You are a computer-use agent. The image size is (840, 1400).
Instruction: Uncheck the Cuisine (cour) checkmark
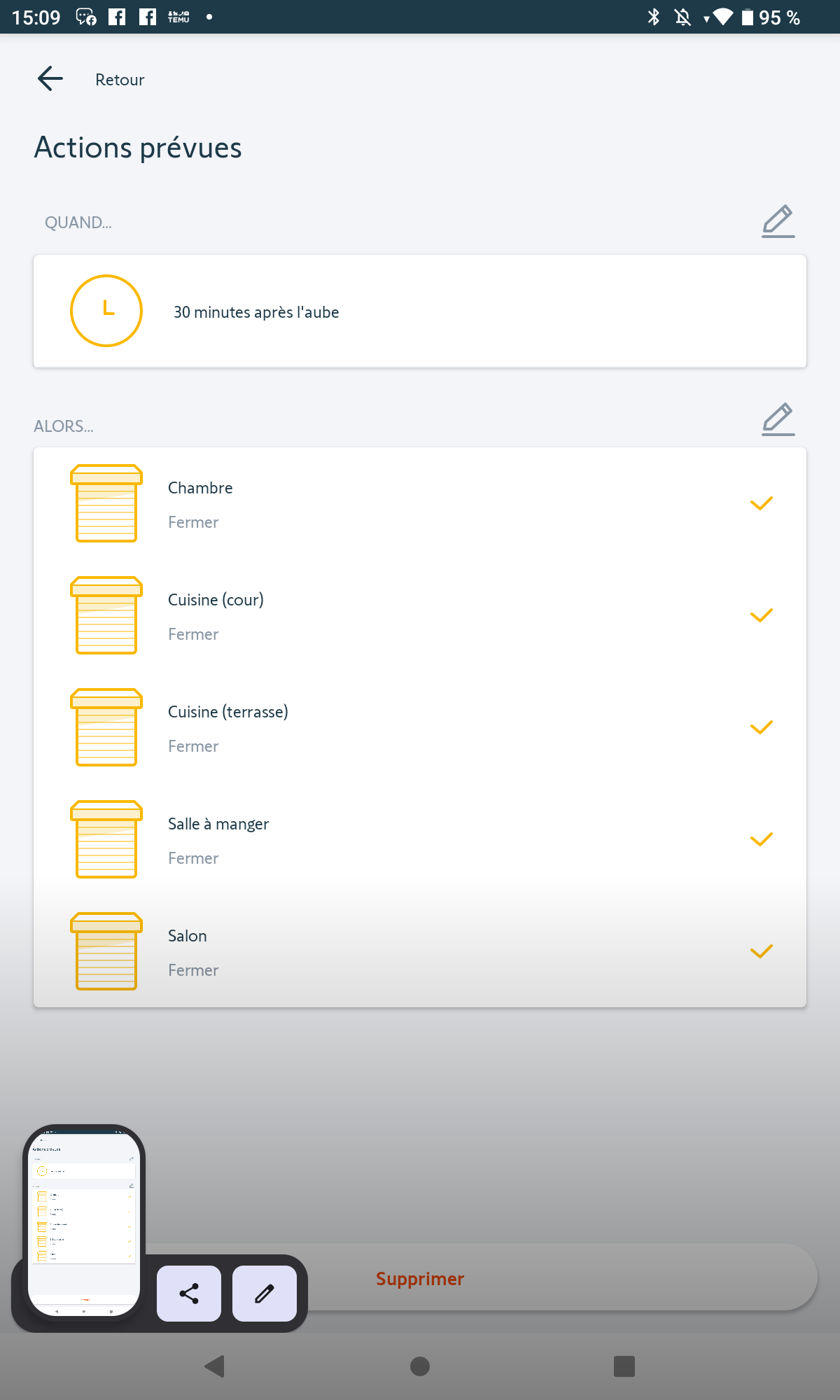(x=761, y=615)
